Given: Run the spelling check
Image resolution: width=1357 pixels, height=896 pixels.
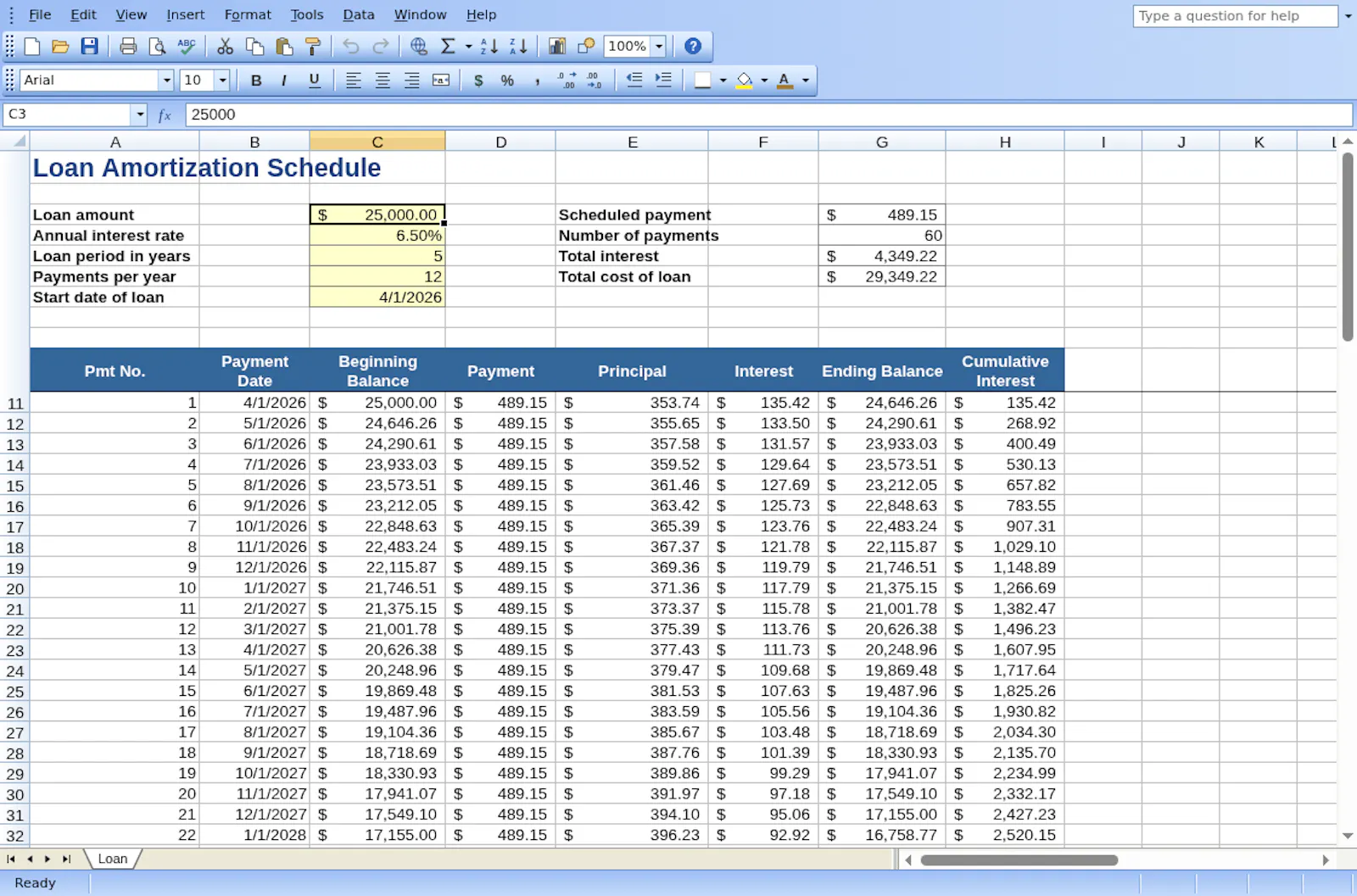Looking at the screenshot, I should pos(187,47).
